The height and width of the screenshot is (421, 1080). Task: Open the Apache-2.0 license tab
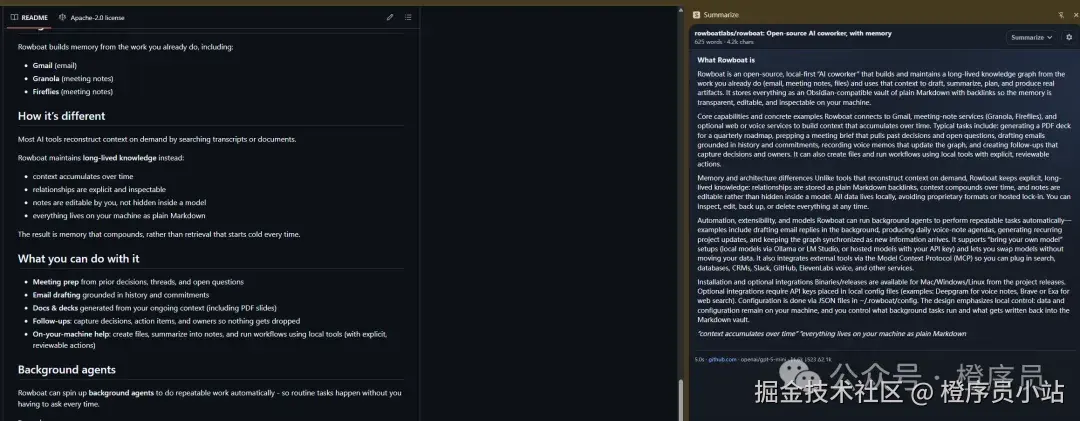pyautogui.click(x=92, y=17)
